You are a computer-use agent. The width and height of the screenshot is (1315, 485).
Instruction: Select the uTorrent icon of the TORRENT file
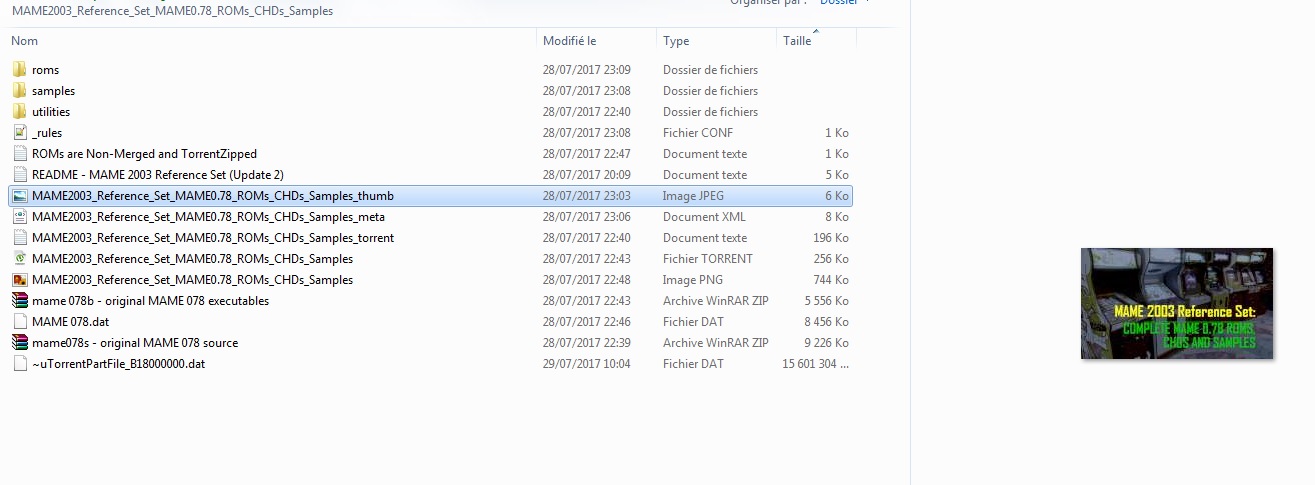(20, 259)
